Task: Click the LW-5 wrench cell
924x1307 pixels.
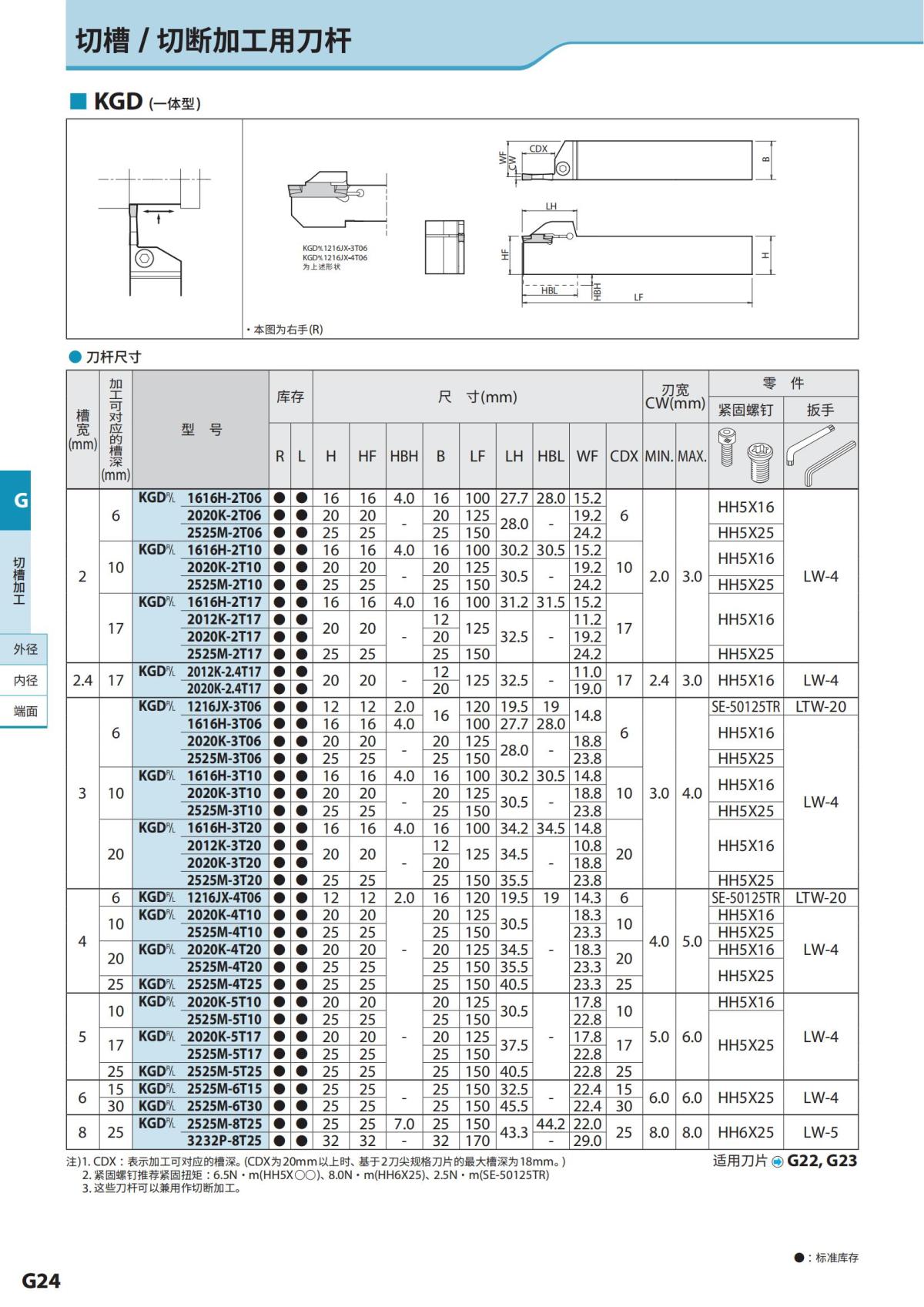Action: (820, 1132)
